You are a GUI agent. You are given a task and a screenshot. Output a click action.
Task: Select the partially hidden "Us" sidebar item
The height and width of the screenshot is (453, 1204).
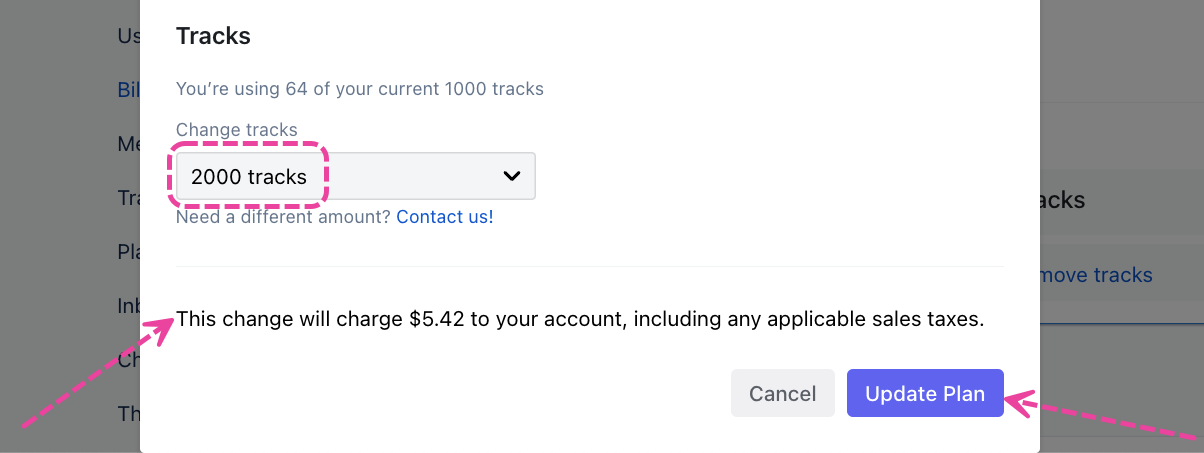coord(129,36)
